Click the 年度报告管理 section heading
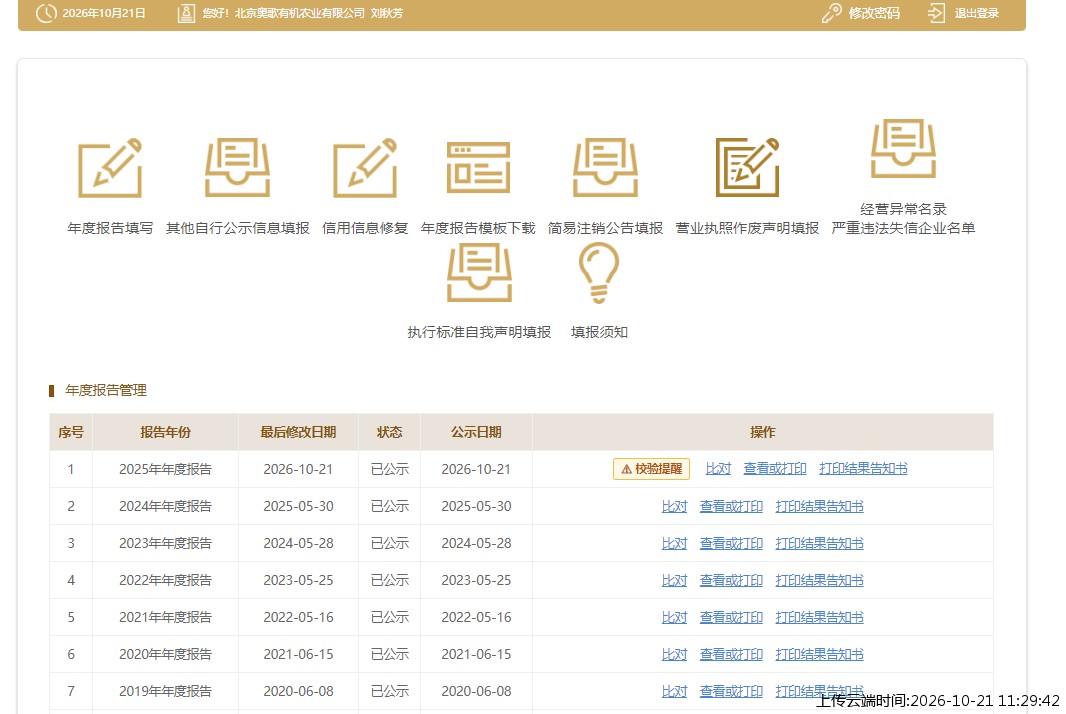This screenshot has width=1066, height=714. pos(105,390)
